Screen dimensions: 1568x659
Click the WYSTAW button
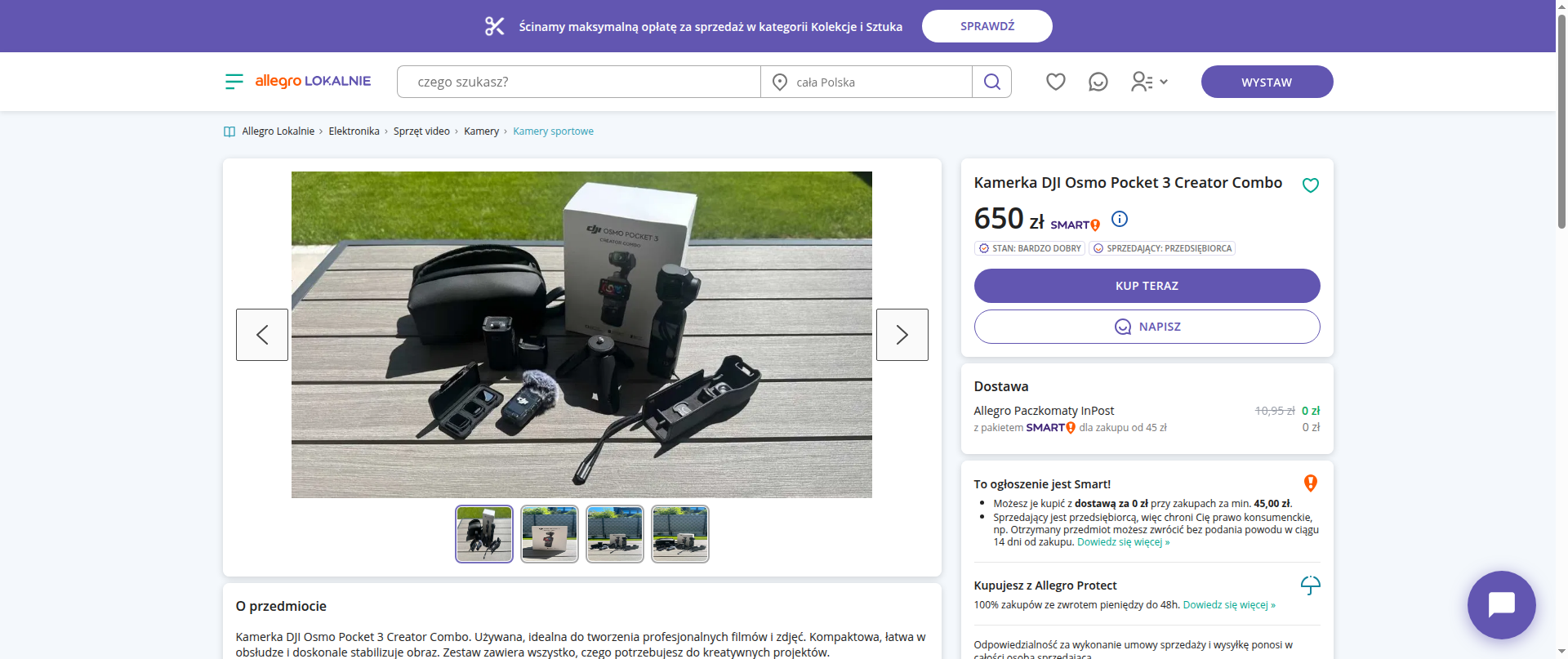click(1267, 82)
